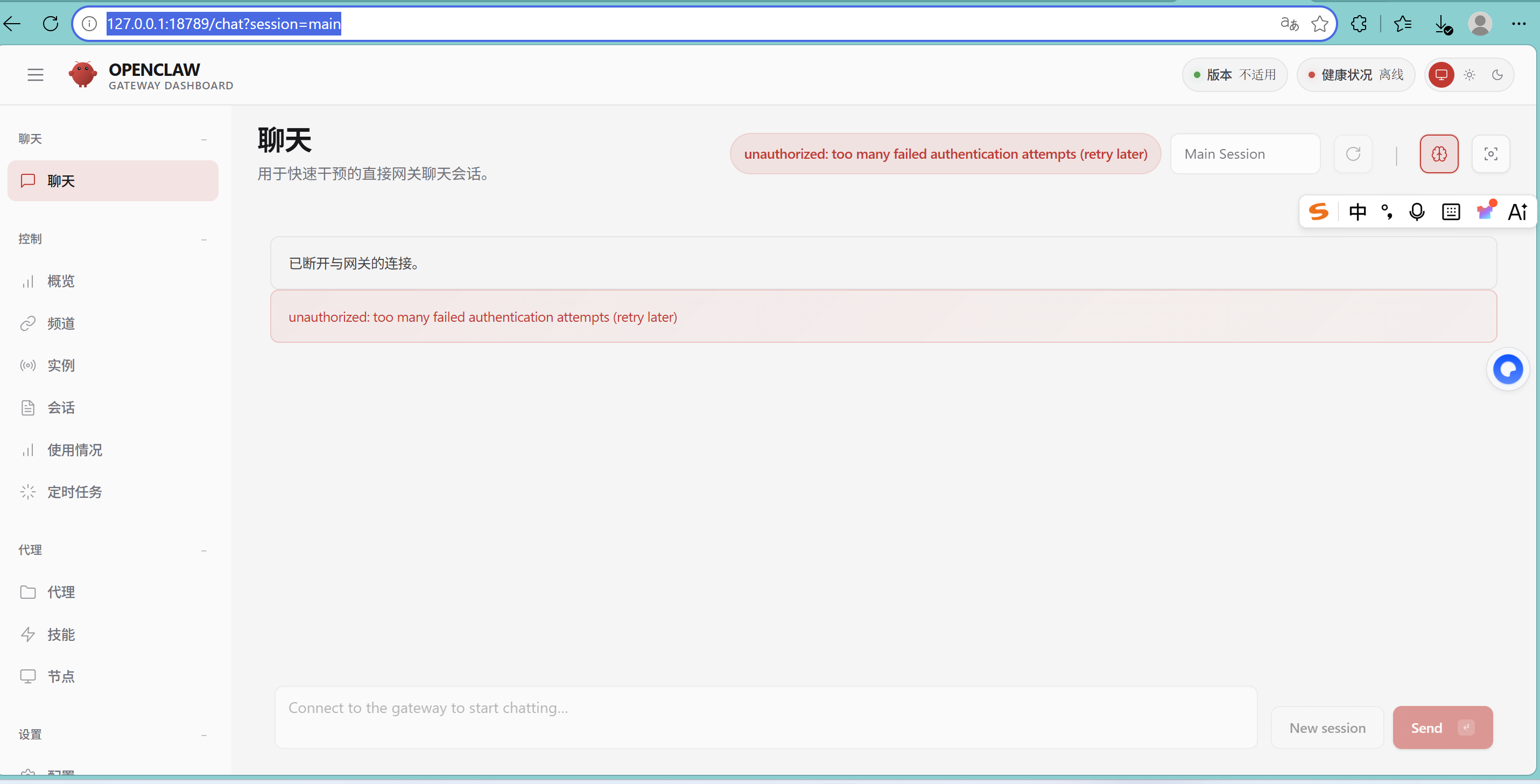Image resolution: width=1540 pixels, height=784 pixels.
Task: Toggle Chinese/English input mode 中
Action: click(x=1357, y=211)
